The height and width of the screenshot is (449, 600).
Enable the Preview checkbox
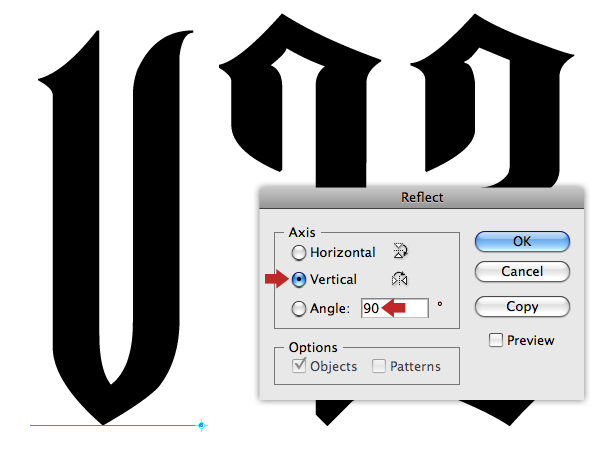tap(496, 340)
